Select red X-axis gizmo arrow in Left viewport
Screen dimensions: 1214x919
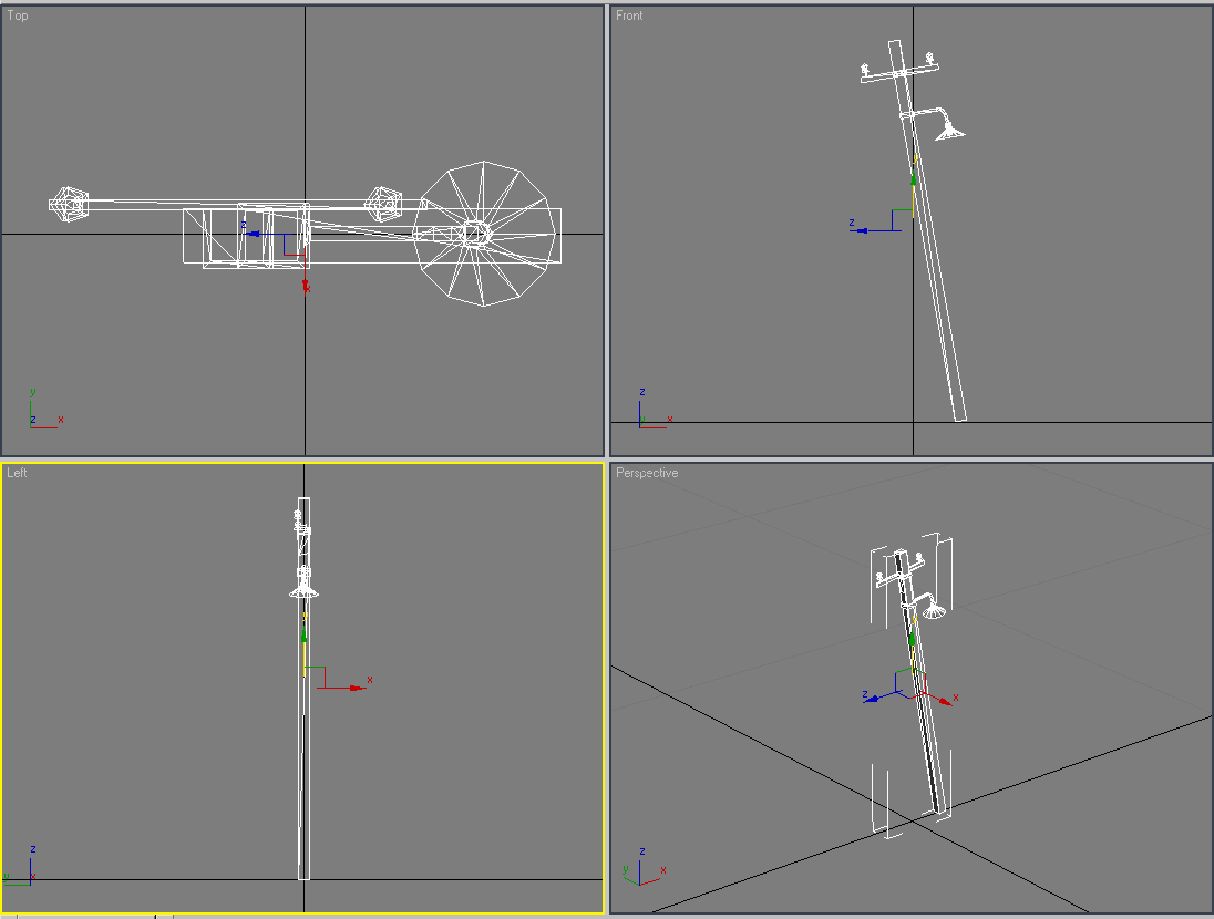356,688
